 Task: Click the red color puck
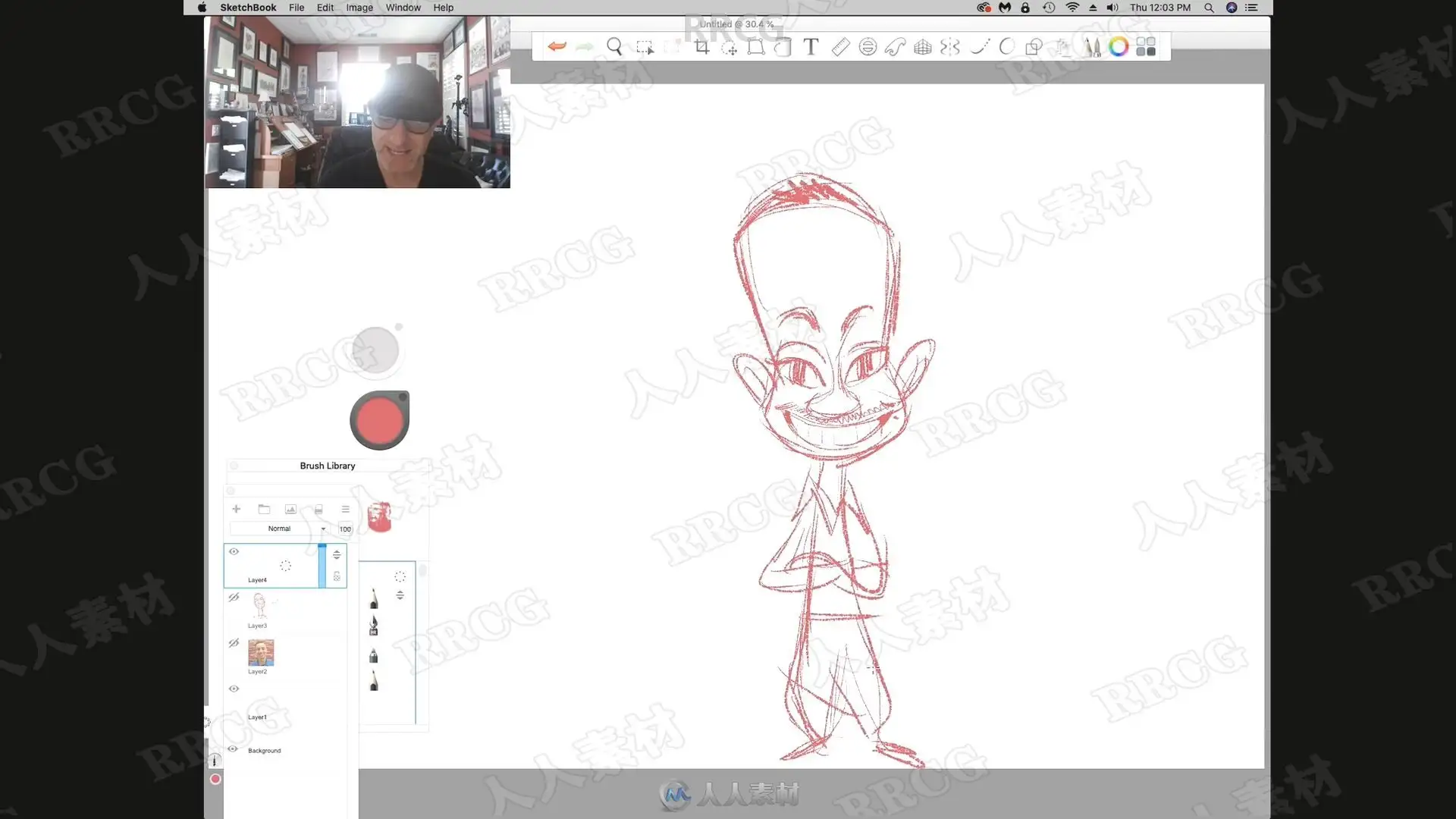coord(379,420)
